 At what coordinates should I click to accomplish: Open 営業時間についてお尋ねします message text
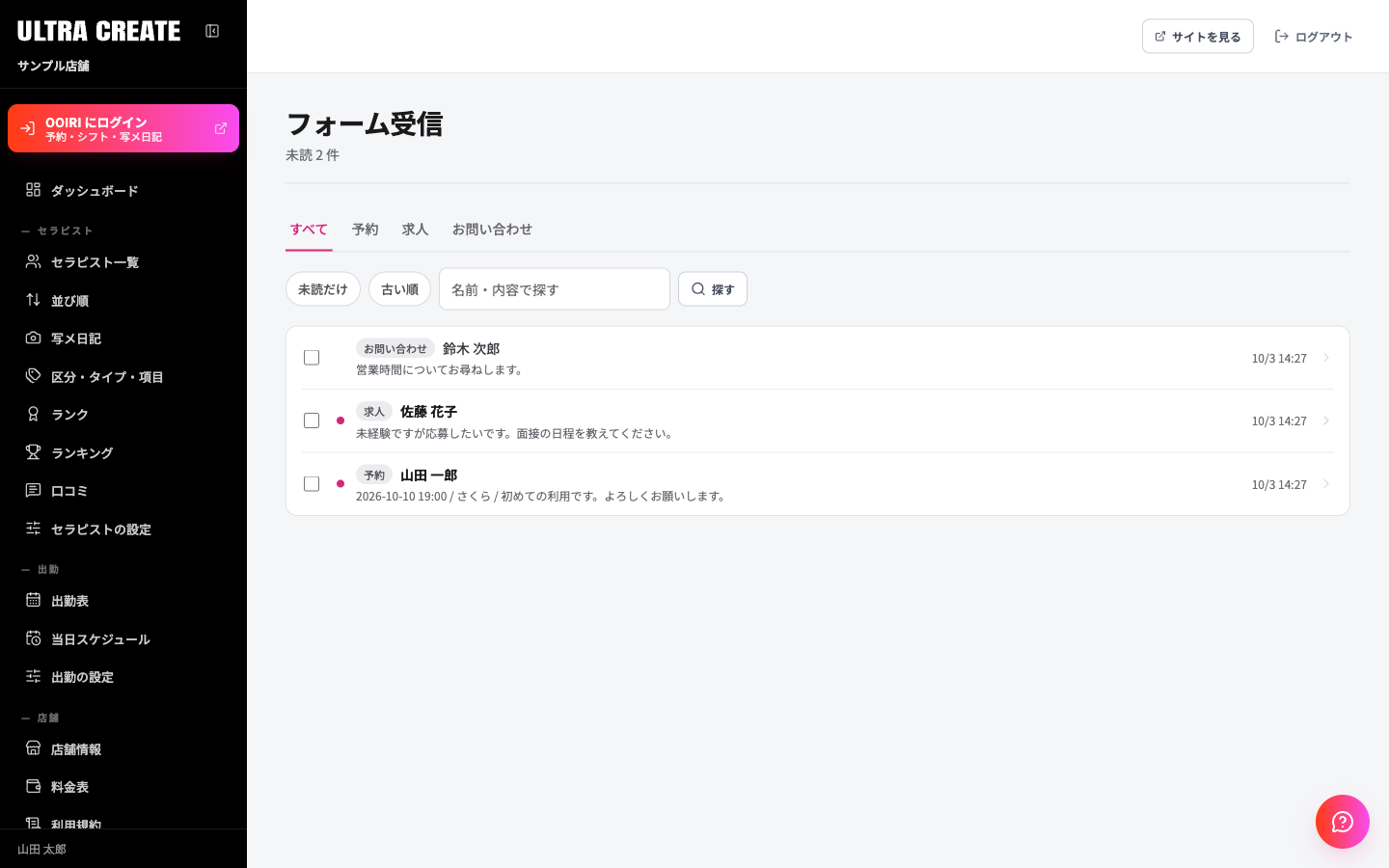point(442,370)
